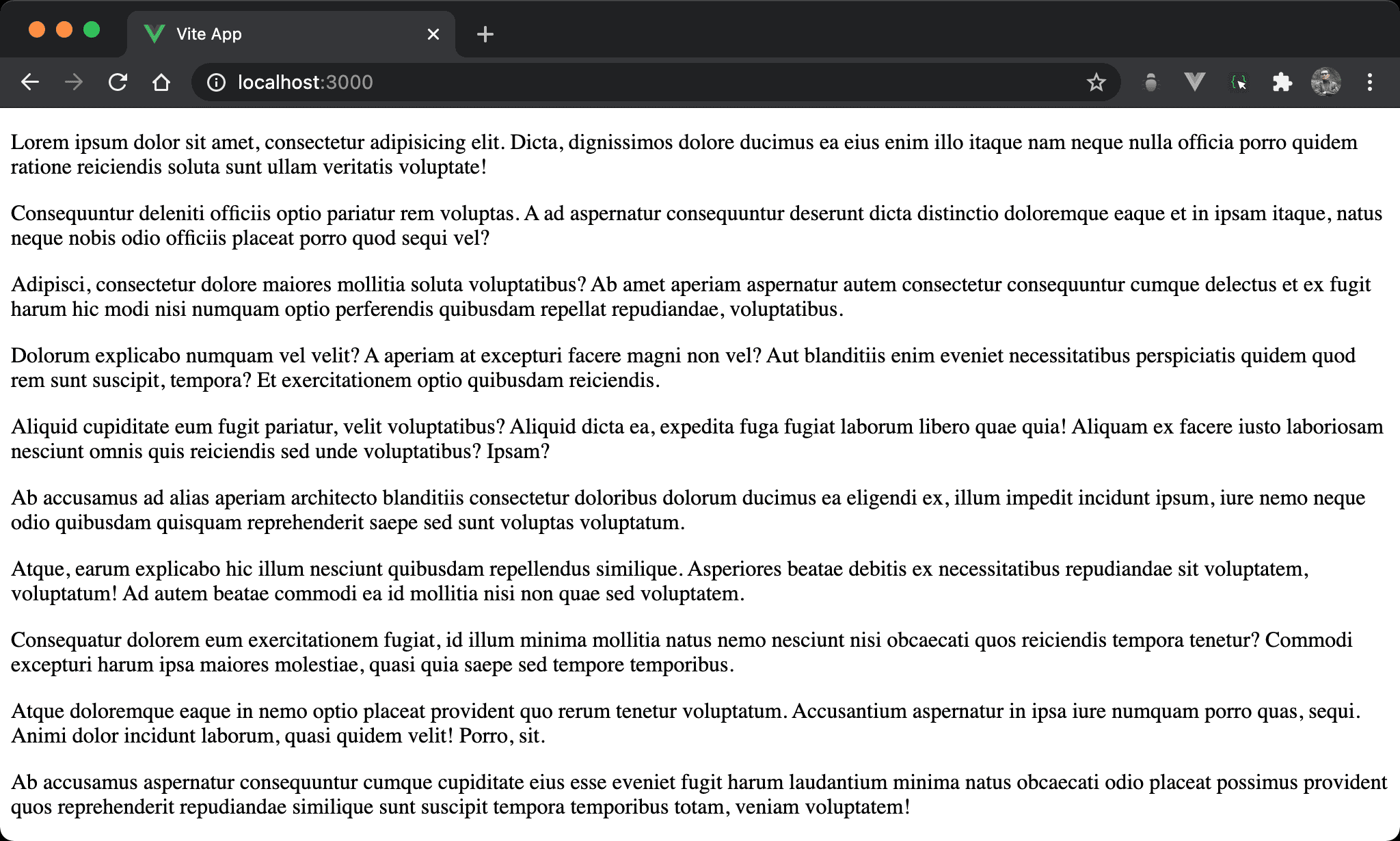The width and height of the screenshot is (1400, 841).
Task: View site information for localhost
Action: pos(216,83)
